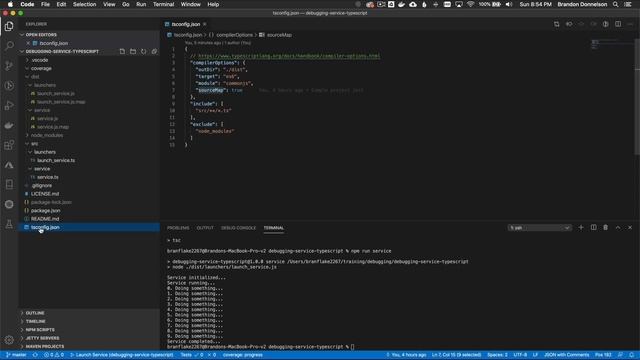The width and height of the screenshot is (640, 360).
Task: Click the feedback icon in the status bar
Action: [620, 355]
